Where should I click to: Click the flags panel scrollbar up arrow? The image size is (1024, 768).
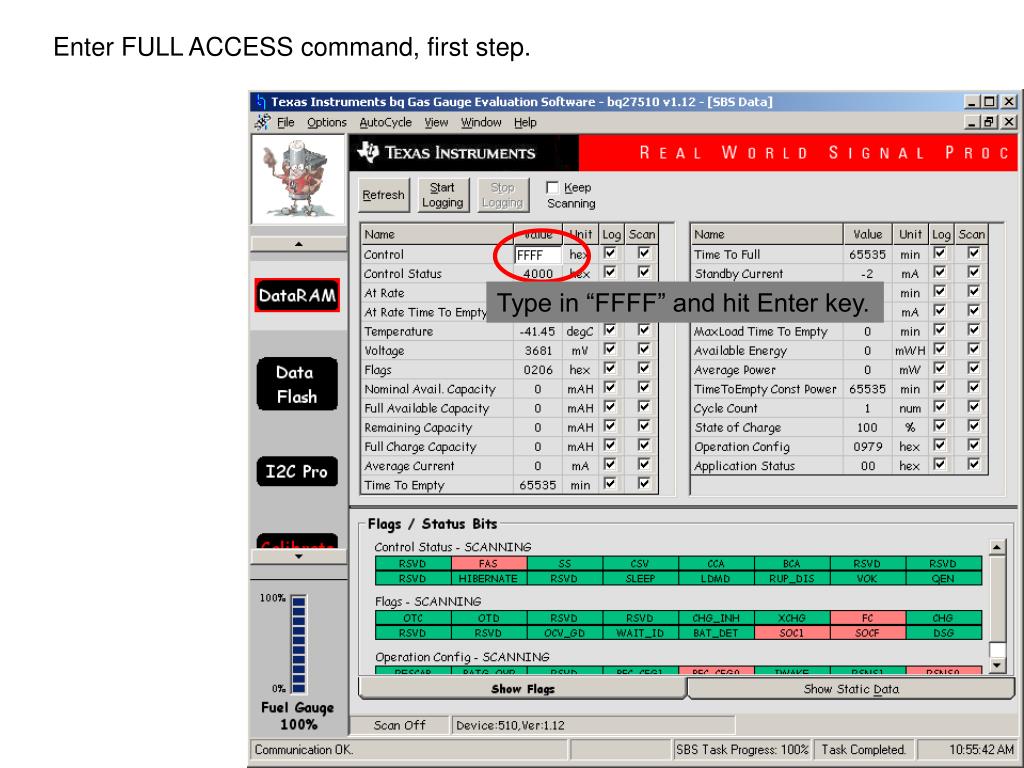click(x=997, y=547)
